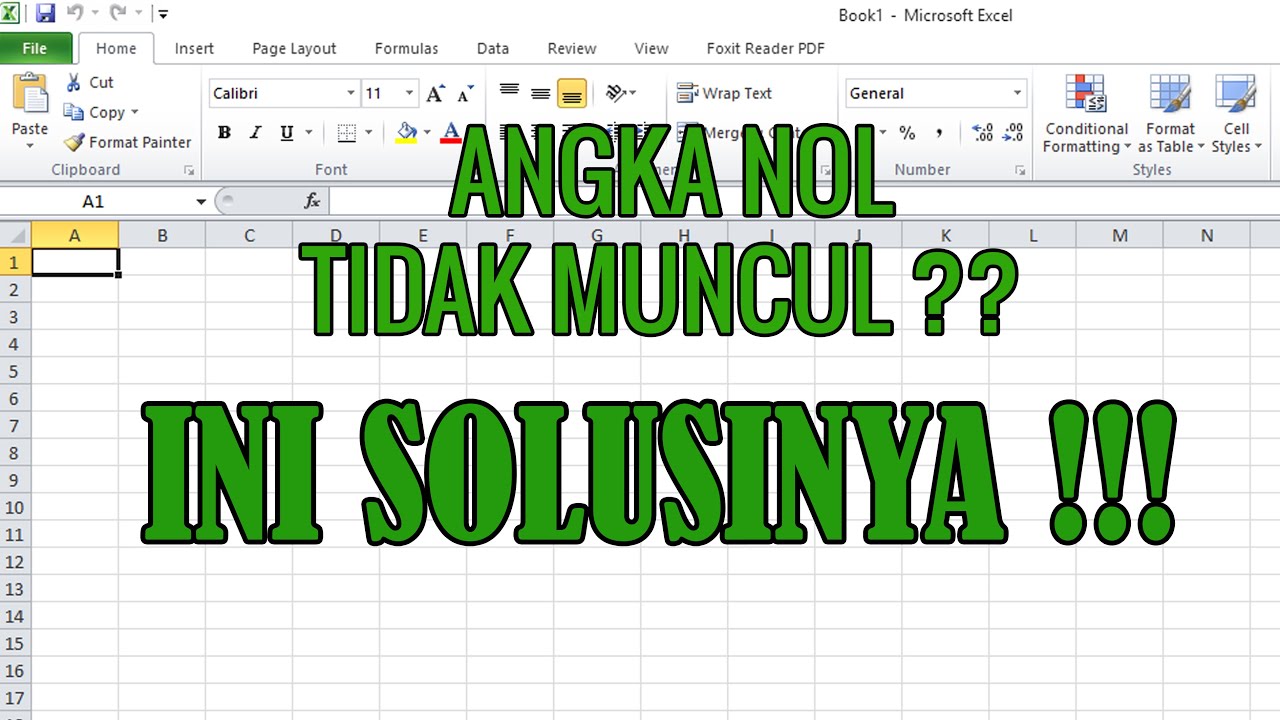1280x720 pixels.
Task: Switch to the Review tab
Action: point(572,48)
